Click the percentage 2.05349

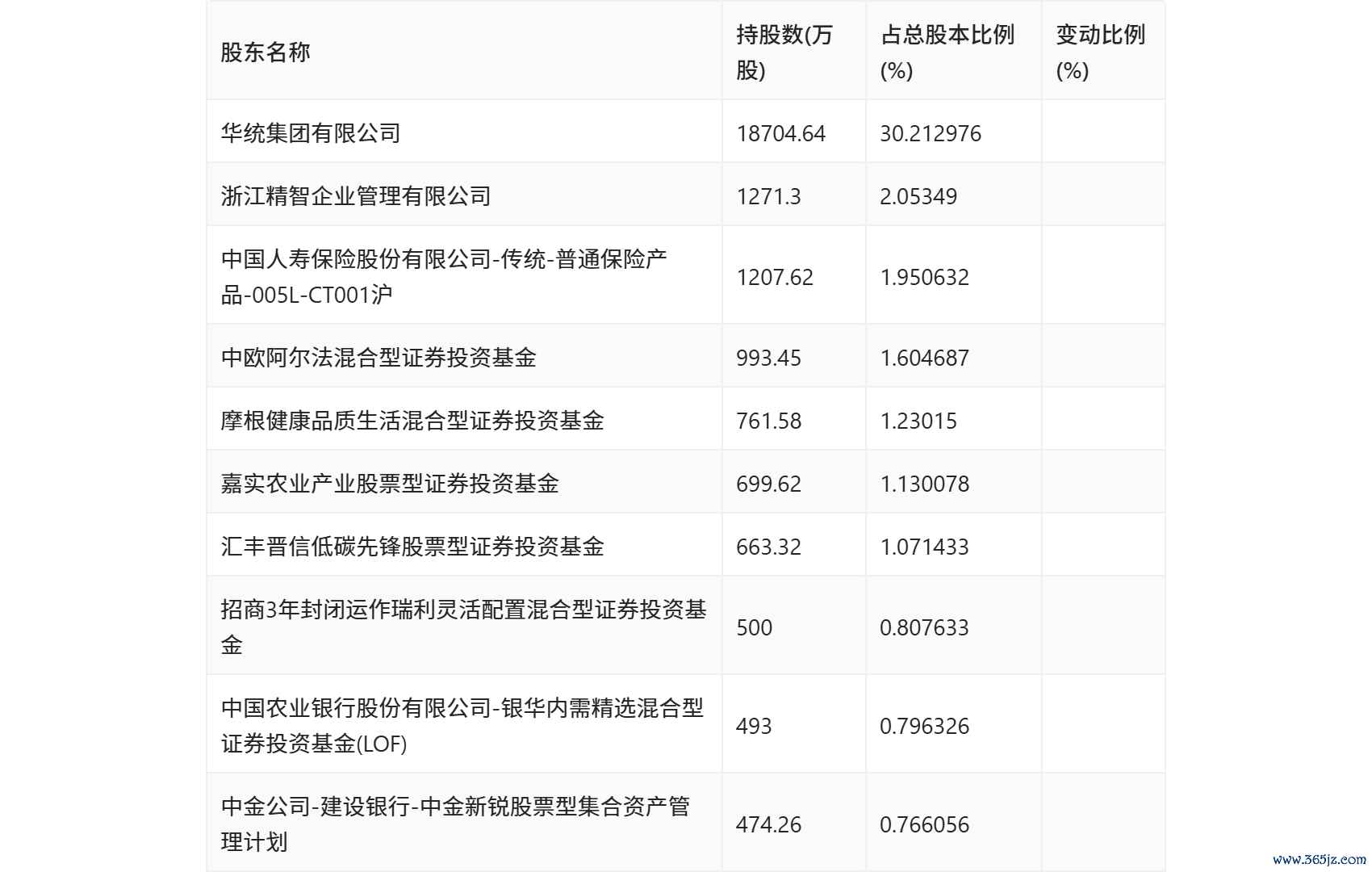pos(918,196)
